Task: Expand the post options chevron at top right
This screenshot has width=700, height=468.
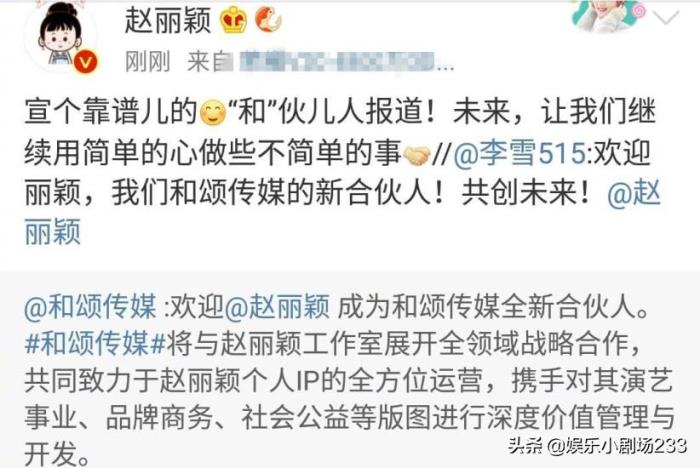Action: coord(666,18)
